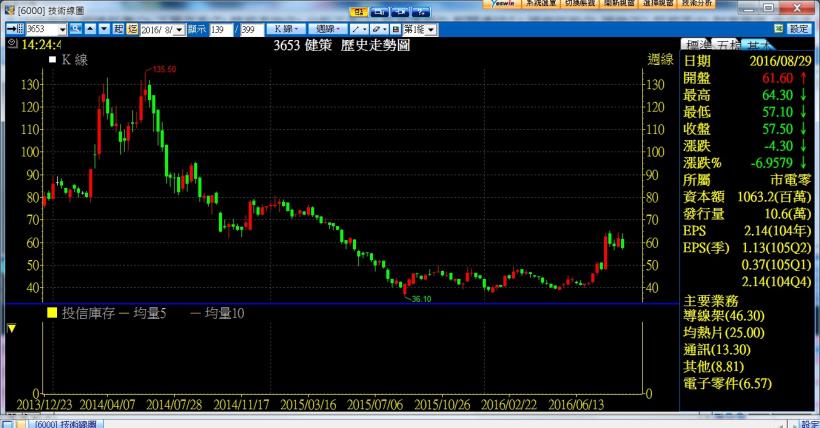The image size is (820, 428).
Task: Click the 設定 button at bottom right
Action: [x=810, y=424]
